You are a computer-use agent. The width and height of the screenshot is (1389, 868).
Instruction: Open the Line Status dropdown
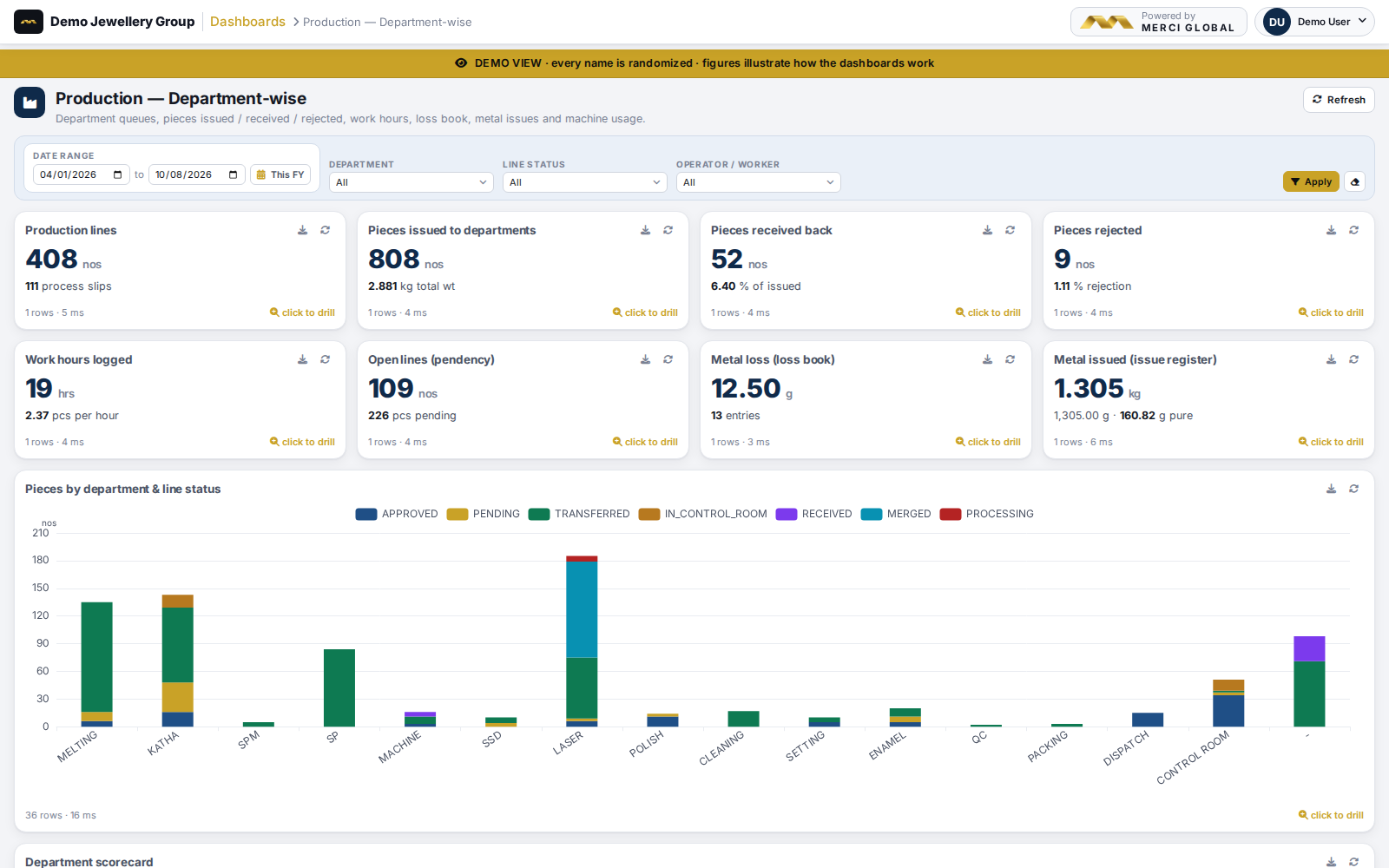[585, 182]
